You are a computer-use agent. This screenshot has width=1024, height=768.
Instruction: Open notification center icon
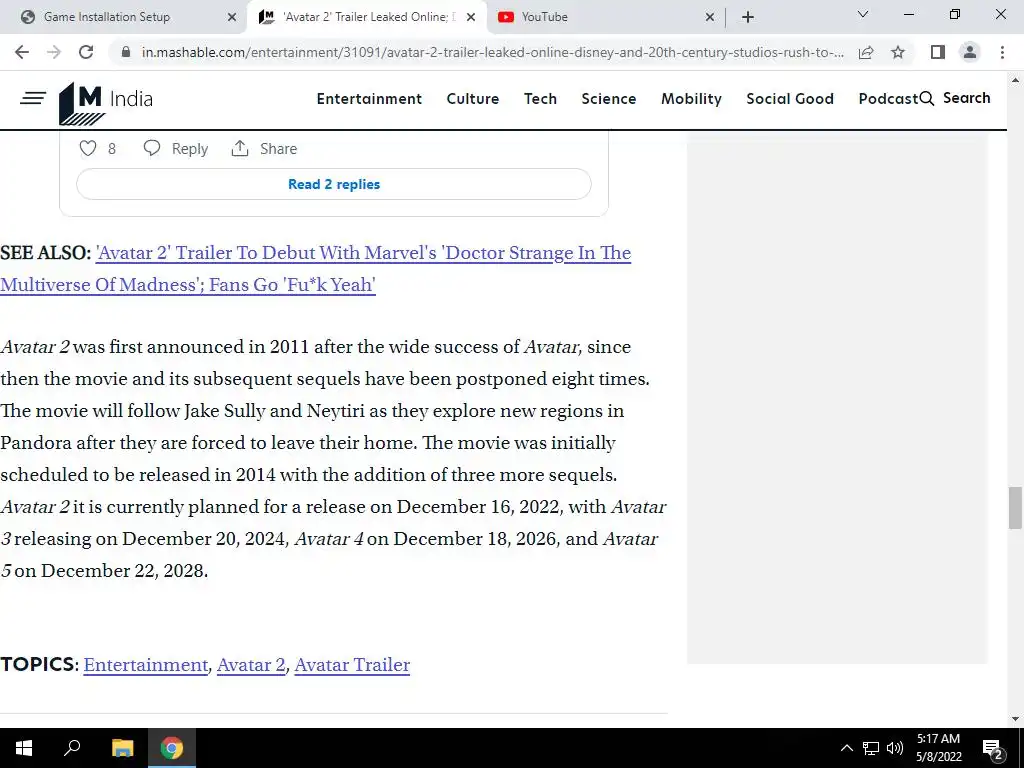pyautogui.click(x=993, y=748)
